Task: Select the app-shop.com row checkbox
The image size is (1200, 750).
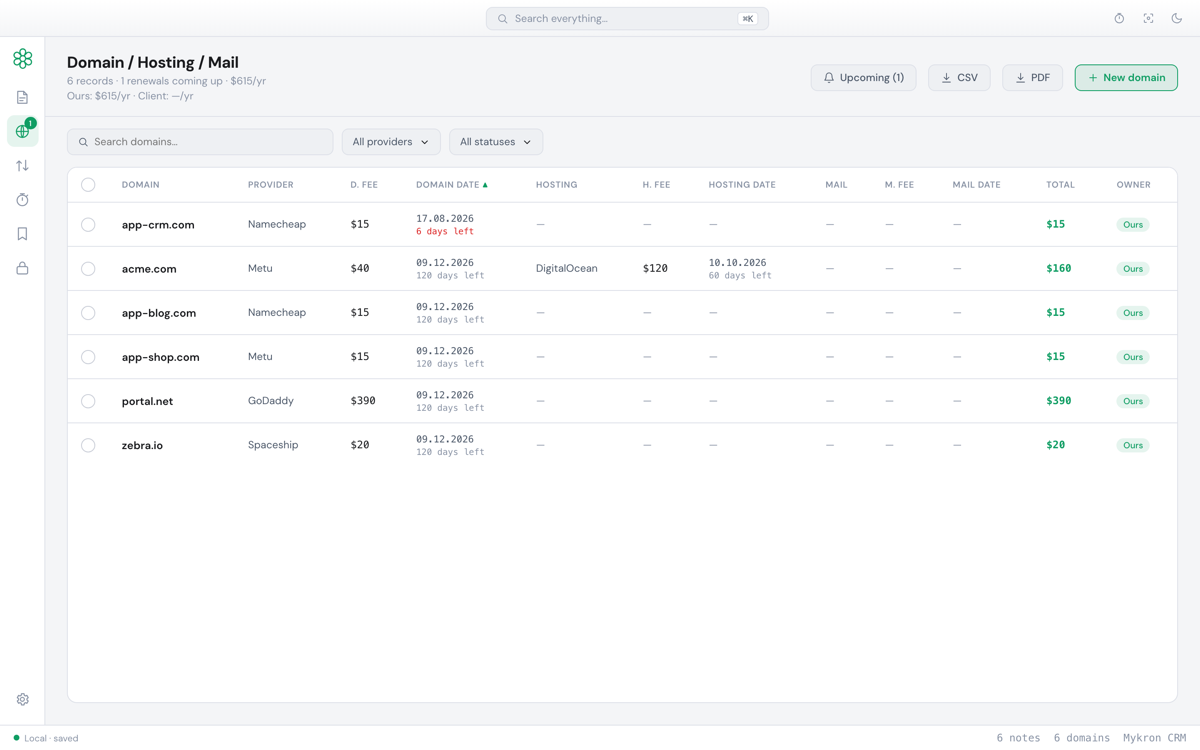Action: [x=88, y=357]
